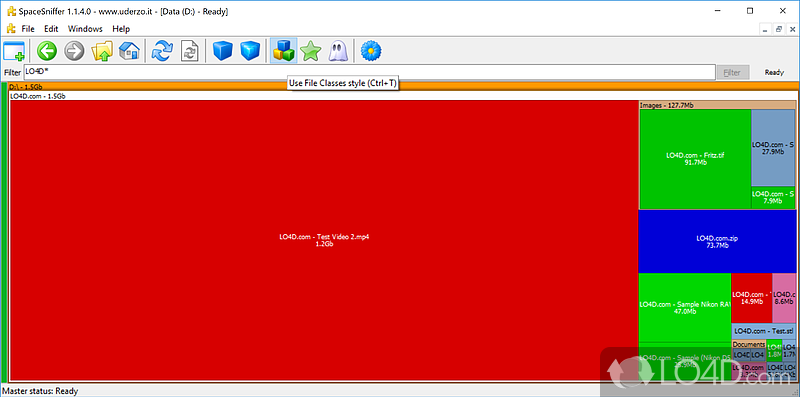Viewport: 800px width, 397px height.
Task: Click the Master status: Ready text
Action: (40, 391)
